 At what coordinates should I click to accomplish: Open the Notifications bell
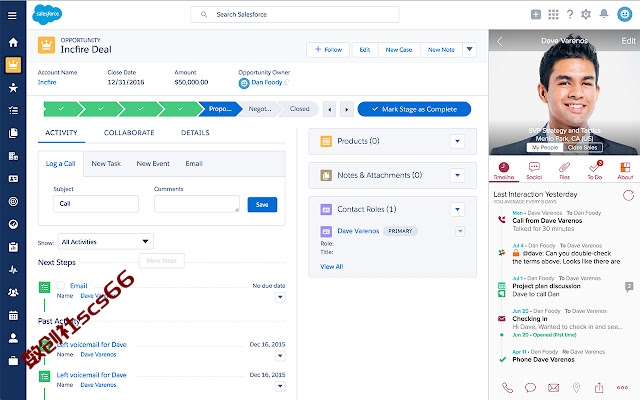(x=604, y=14)
